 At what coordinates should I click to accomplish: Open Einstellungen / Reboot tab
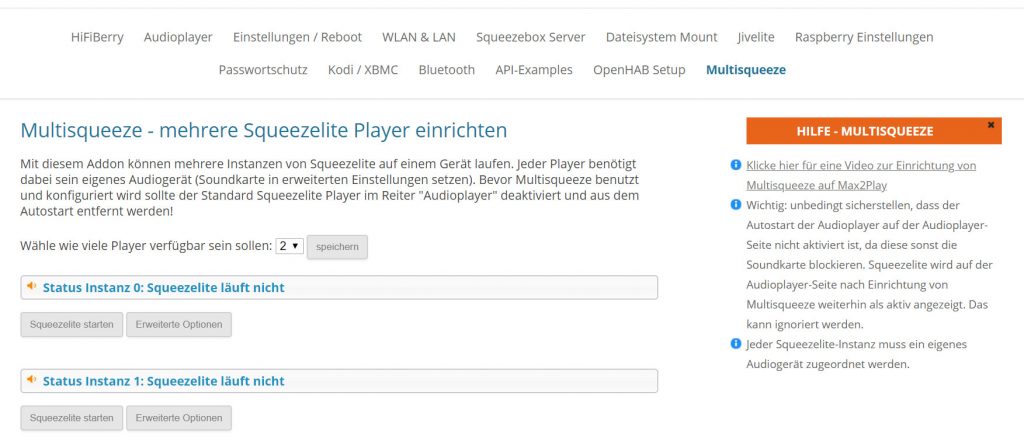coord(297,37)
